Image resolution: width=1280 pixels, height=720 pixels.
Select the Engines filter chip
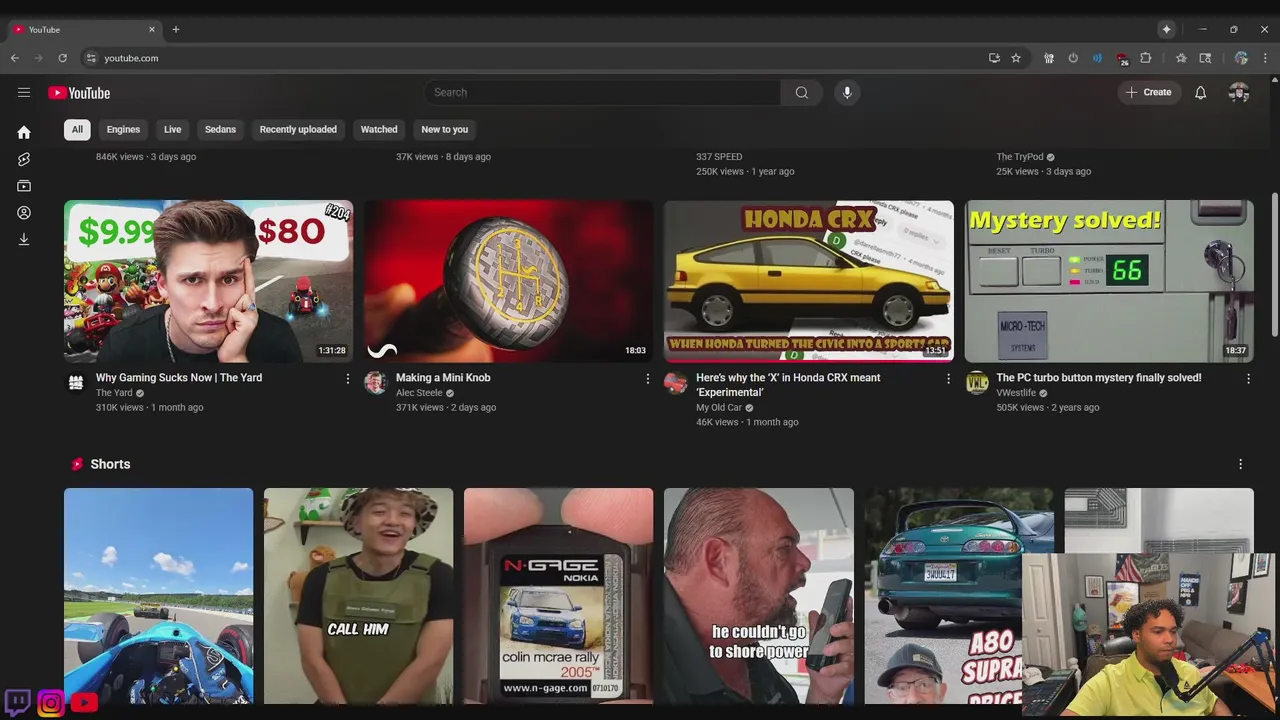click(123, 129)
